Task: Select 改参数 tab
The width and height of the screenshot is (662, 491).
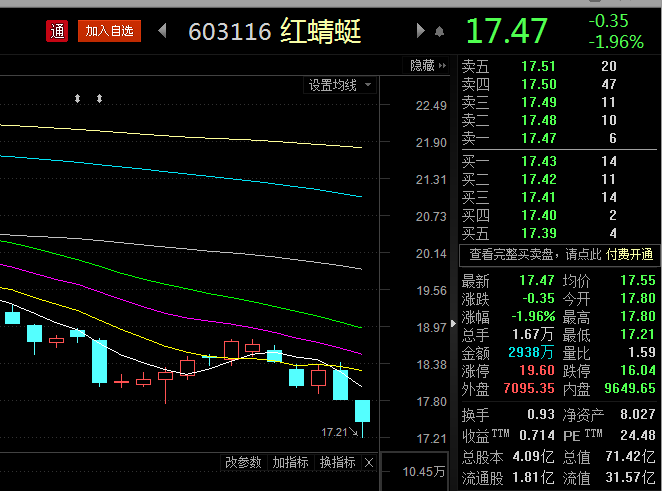Action: (243, 462)
